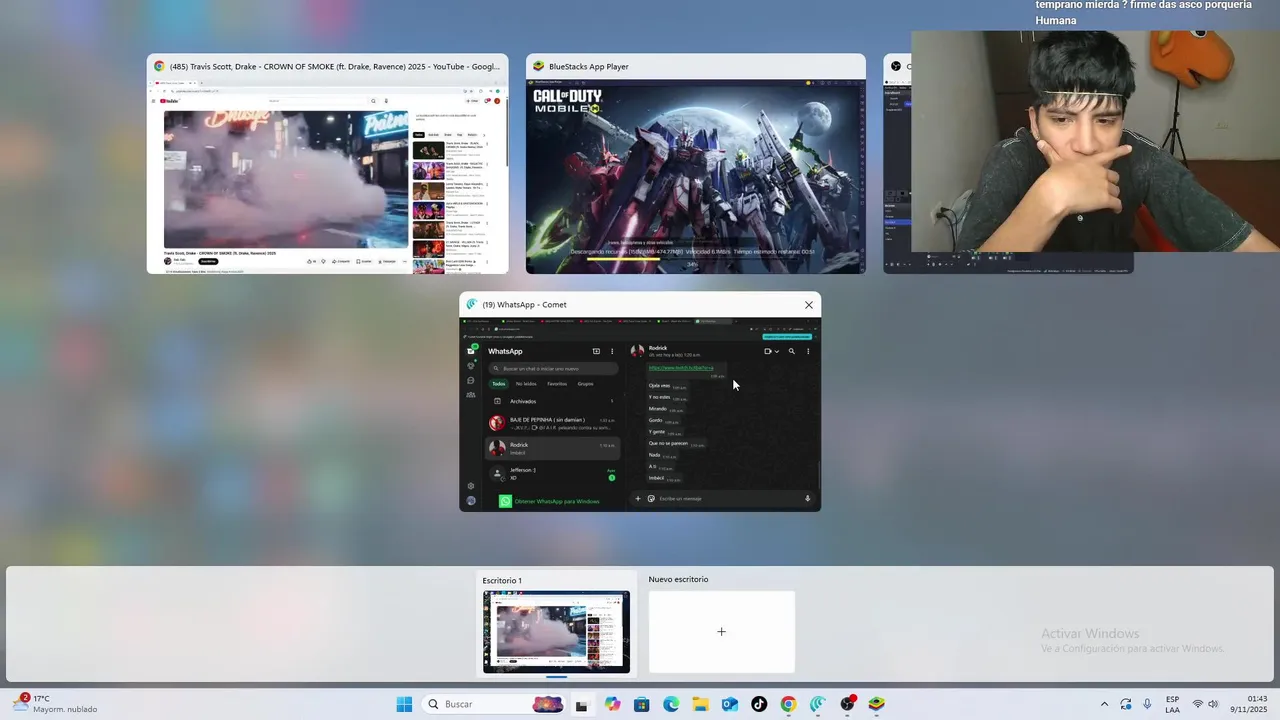
Task: Open Microsoft Edge from the taskbar
Action: (671, 704)
